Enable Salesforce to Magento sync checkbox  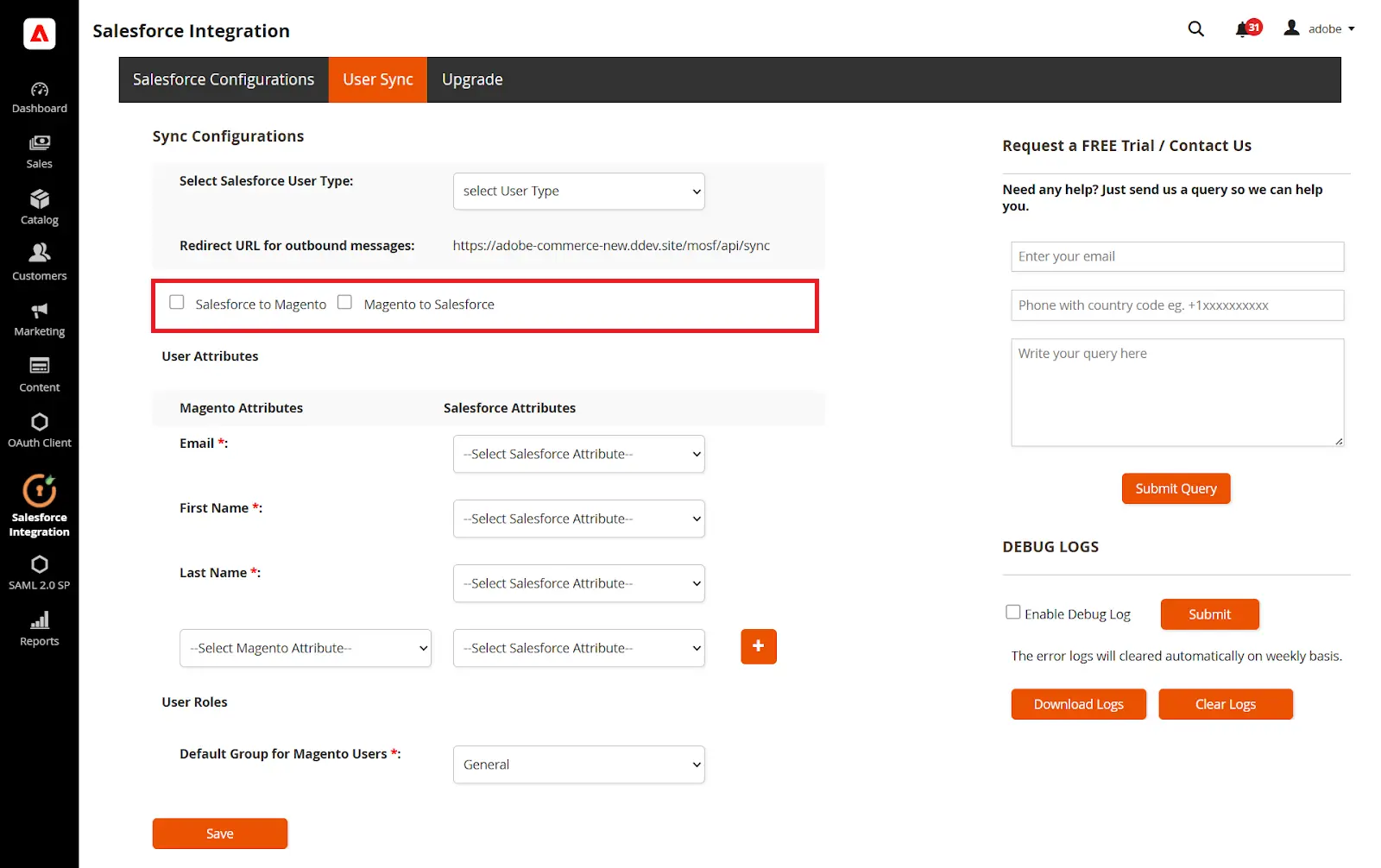(x=177, y=302)
